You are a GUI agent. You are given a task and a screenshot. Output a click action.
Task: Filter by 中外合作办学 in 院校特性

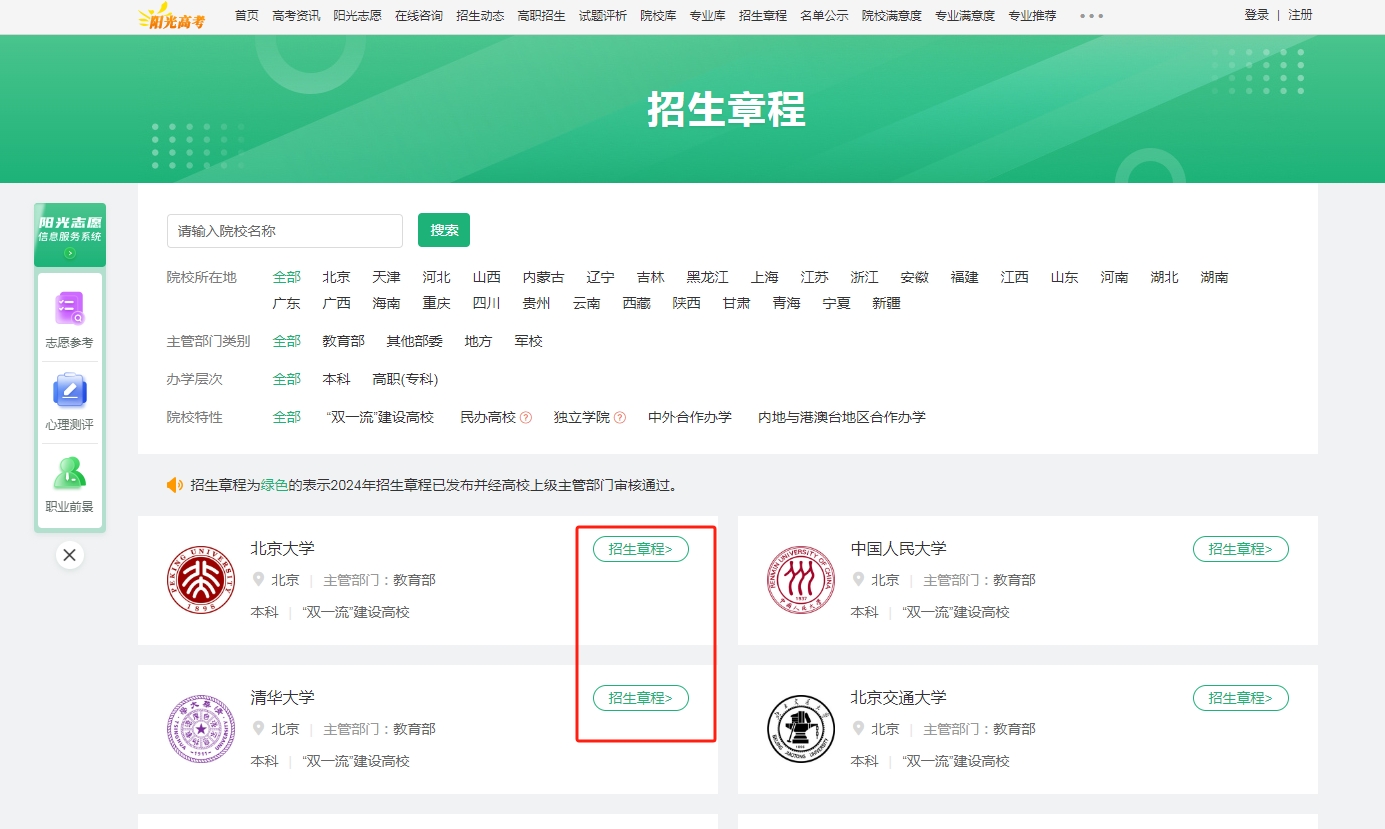pyautogui.click(x=690, y=417)
